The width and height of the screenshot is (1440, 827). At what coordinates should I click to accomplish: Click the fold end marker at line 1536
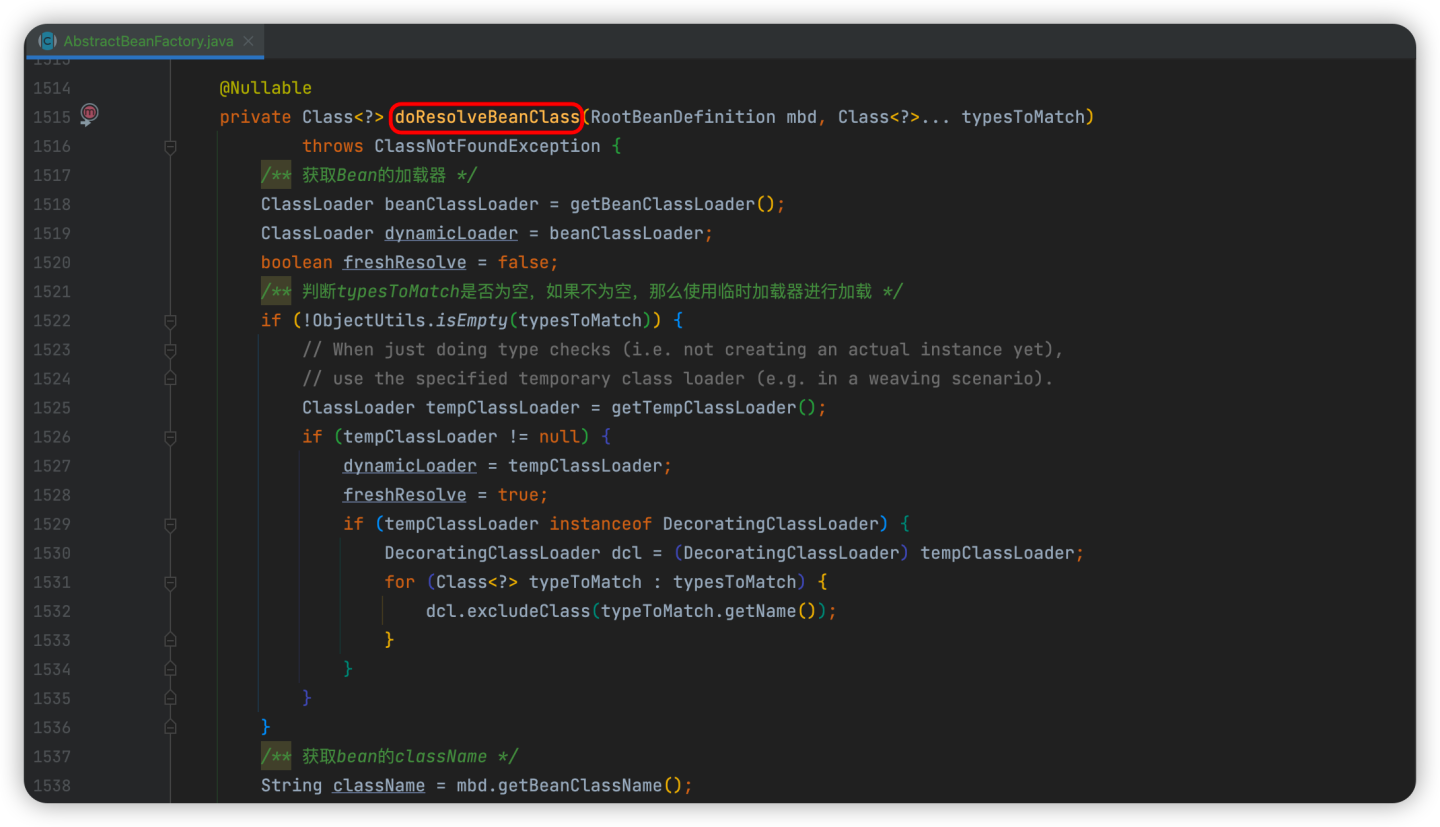[x=170, y=727]
